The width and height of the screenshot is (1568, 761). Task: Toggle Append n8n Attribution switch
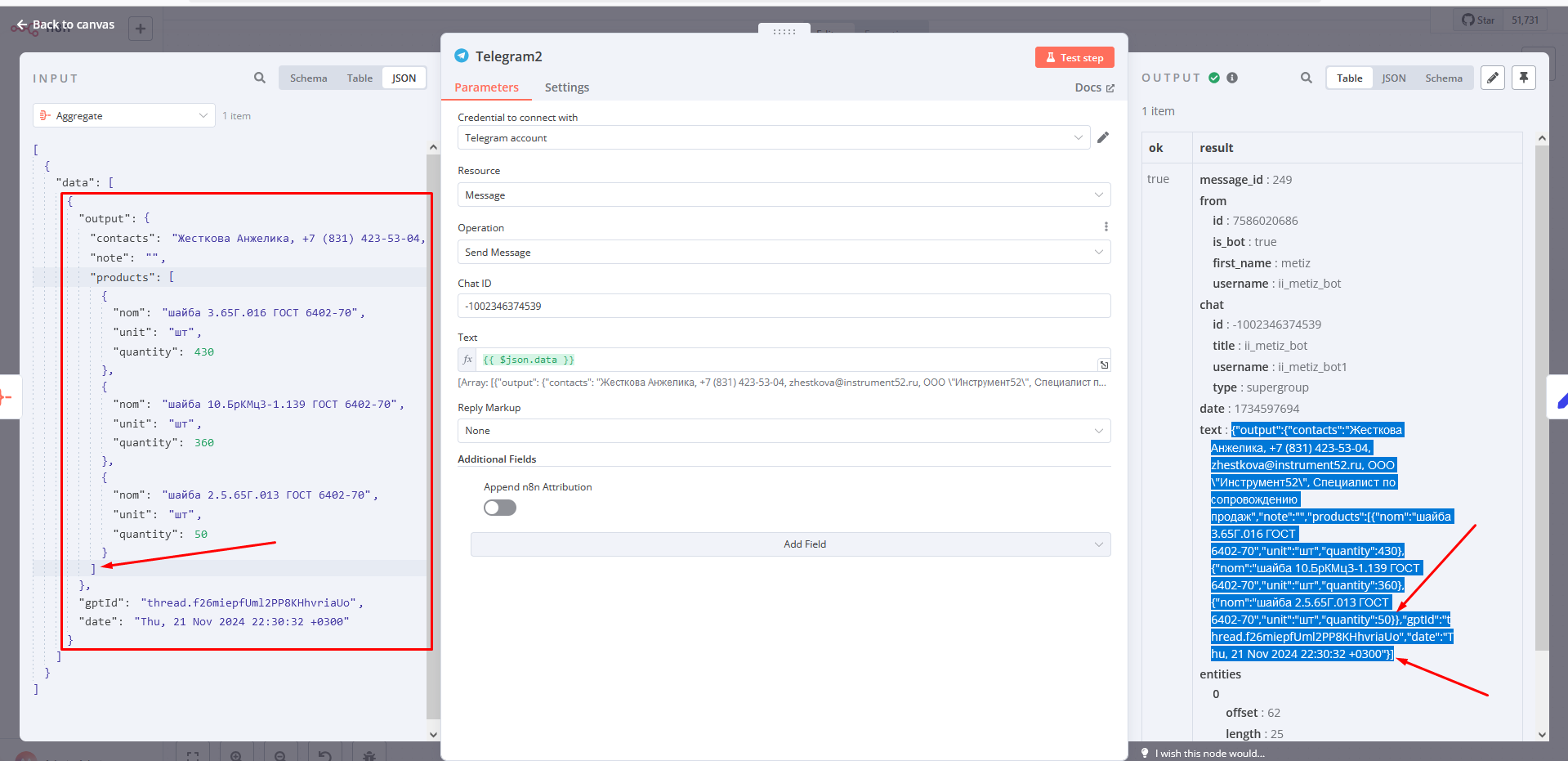click(500, 508)
